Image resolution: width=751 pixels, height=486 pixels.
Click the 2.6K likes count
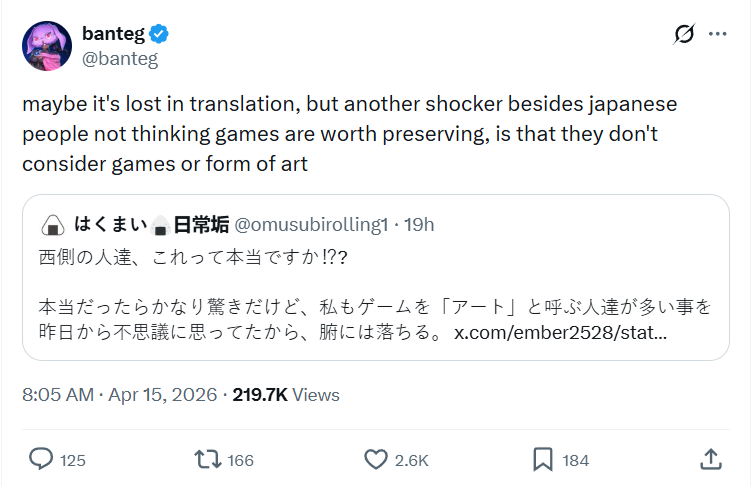[x=411, y=461]
